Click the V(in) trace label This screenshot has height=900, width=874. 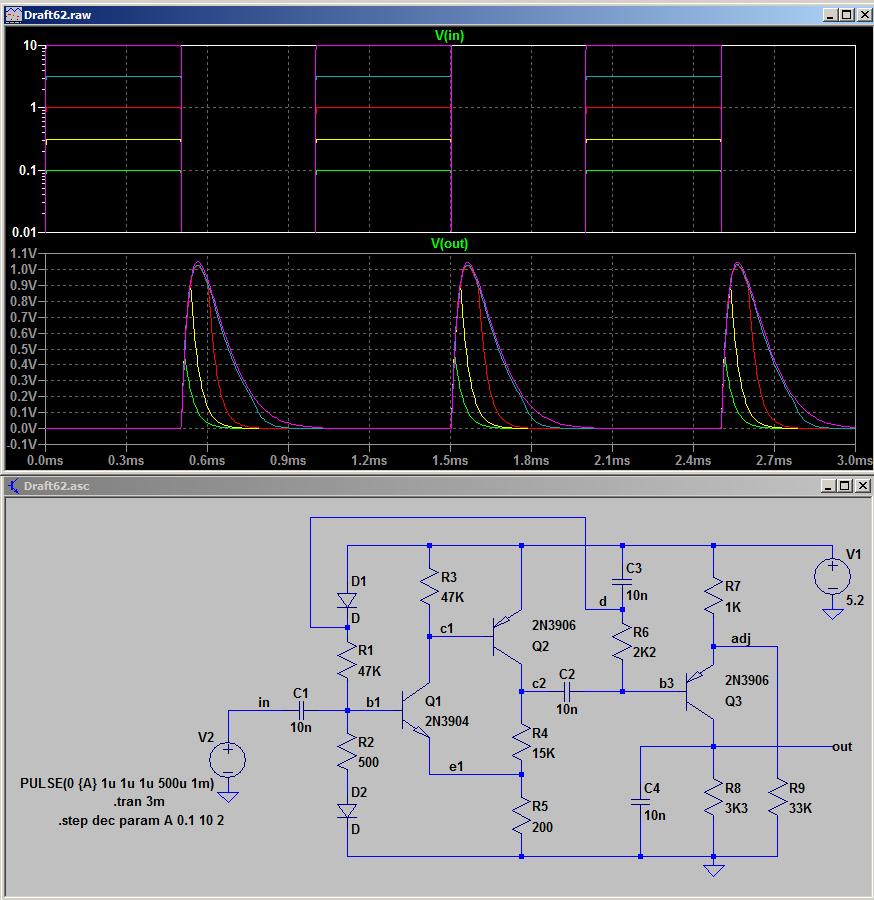click(x=449, y=36)
